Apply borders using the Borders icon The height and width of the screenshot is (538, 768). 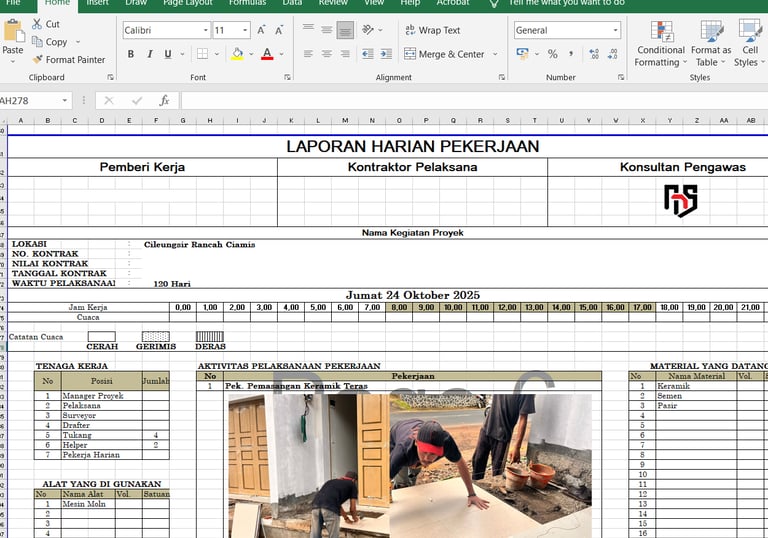[202, 54]
